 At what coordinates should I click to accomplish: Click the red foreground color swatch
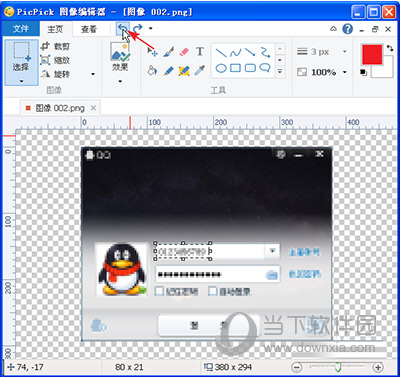[372, 54]
